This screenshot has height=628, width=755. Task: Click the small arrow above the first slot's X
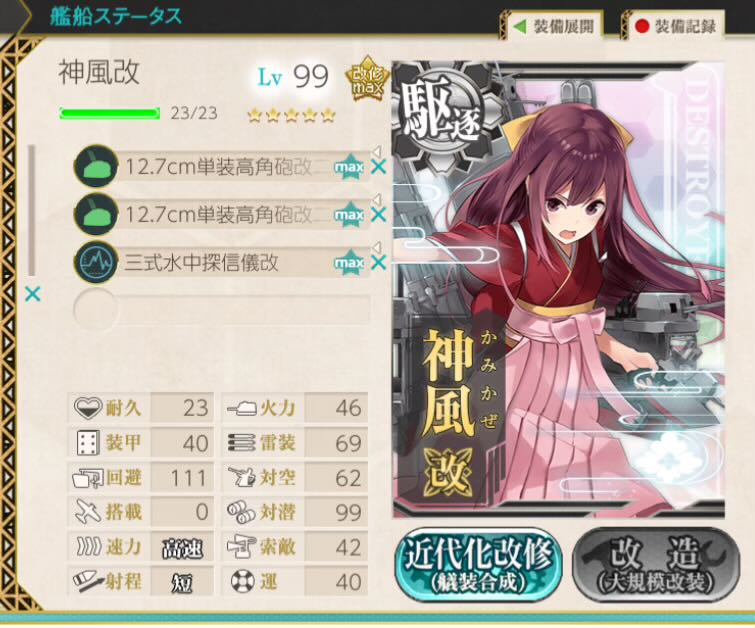click(x=377, y=150)
